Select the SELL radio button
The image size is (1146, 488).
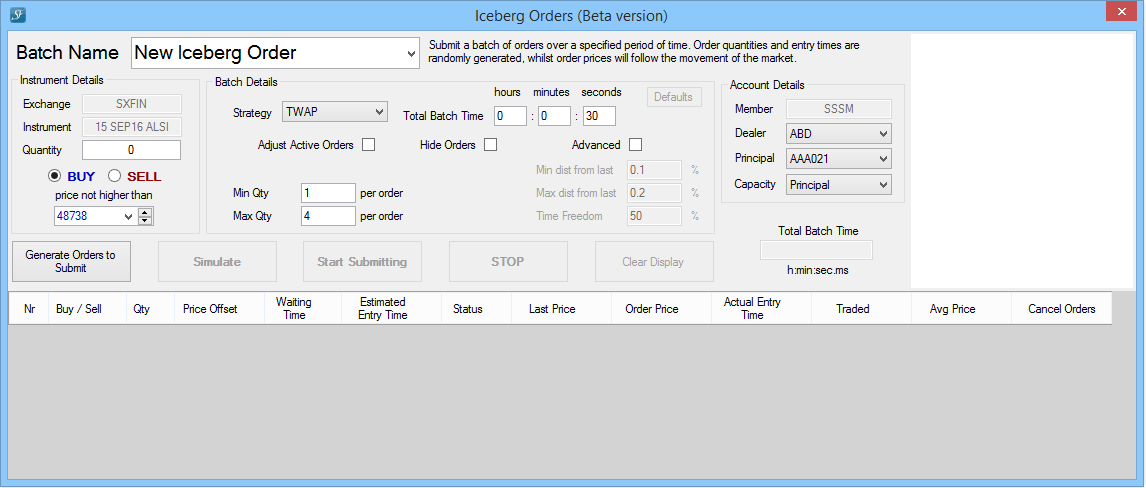[x=115, y=177]
